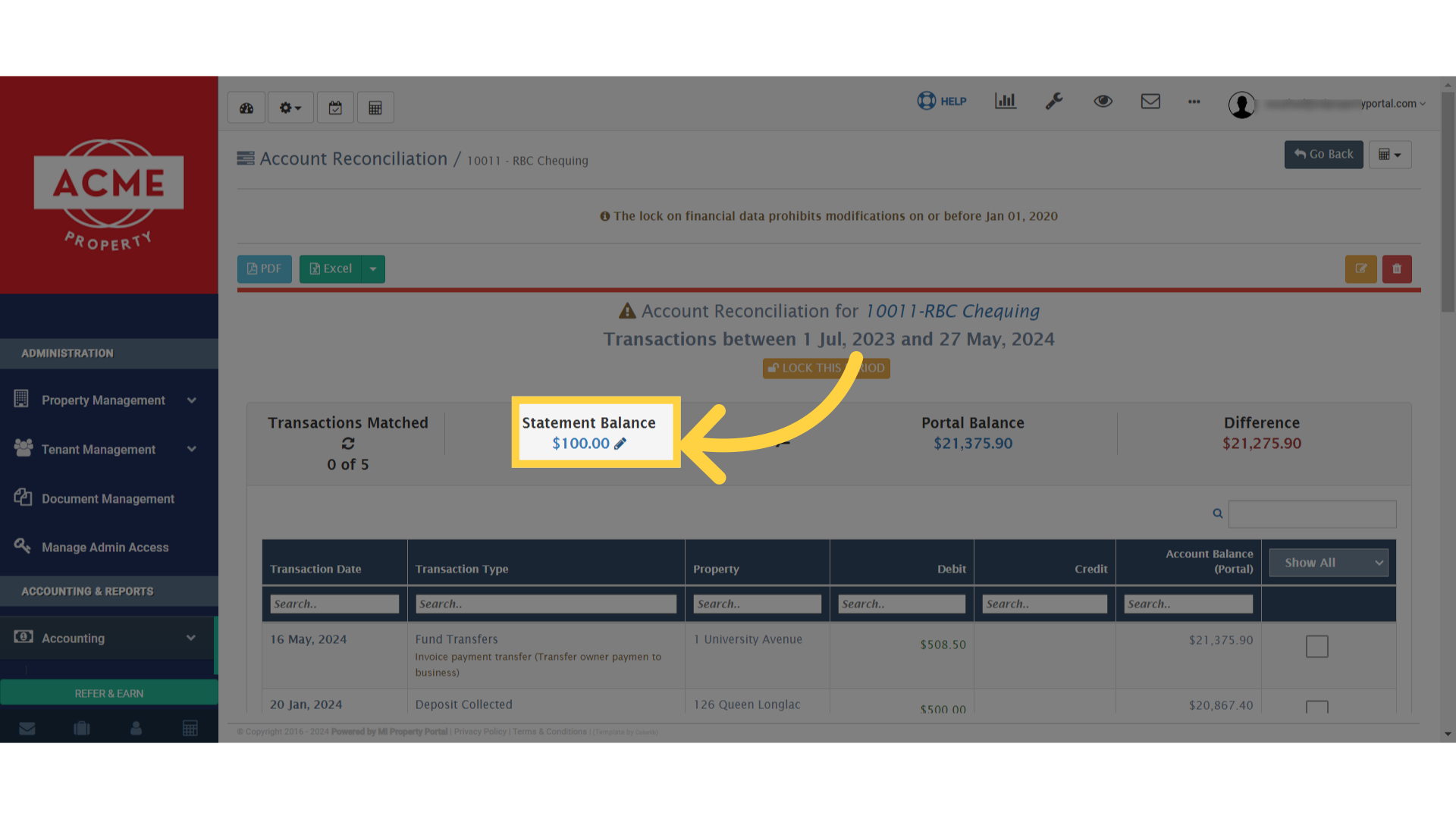This screenshot has width=1456, height=819.
Task: Click the table search input field
Action: click(x=1312, y=514)
